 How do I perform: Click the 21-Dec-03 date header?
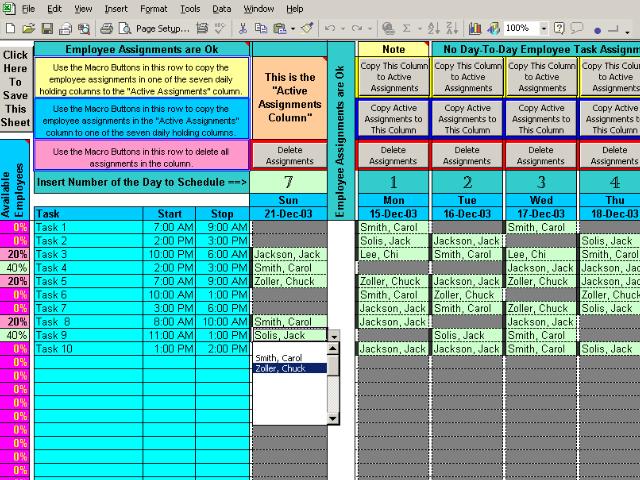point(289,214)
